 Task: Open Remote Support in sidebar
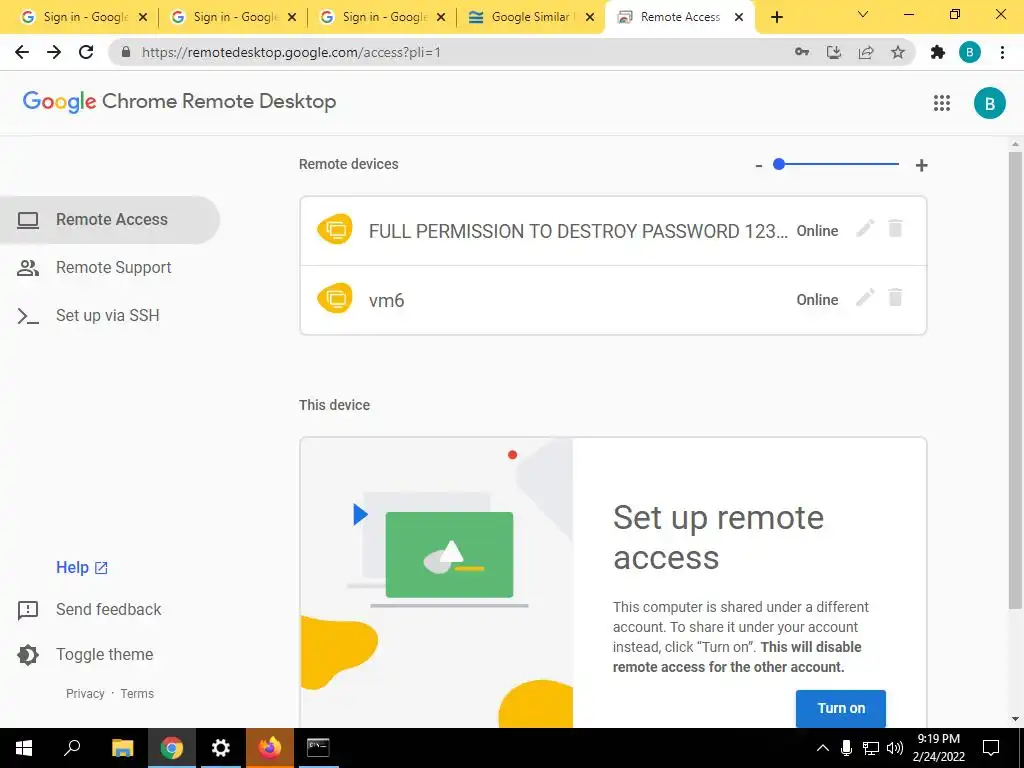pos(110,268)
